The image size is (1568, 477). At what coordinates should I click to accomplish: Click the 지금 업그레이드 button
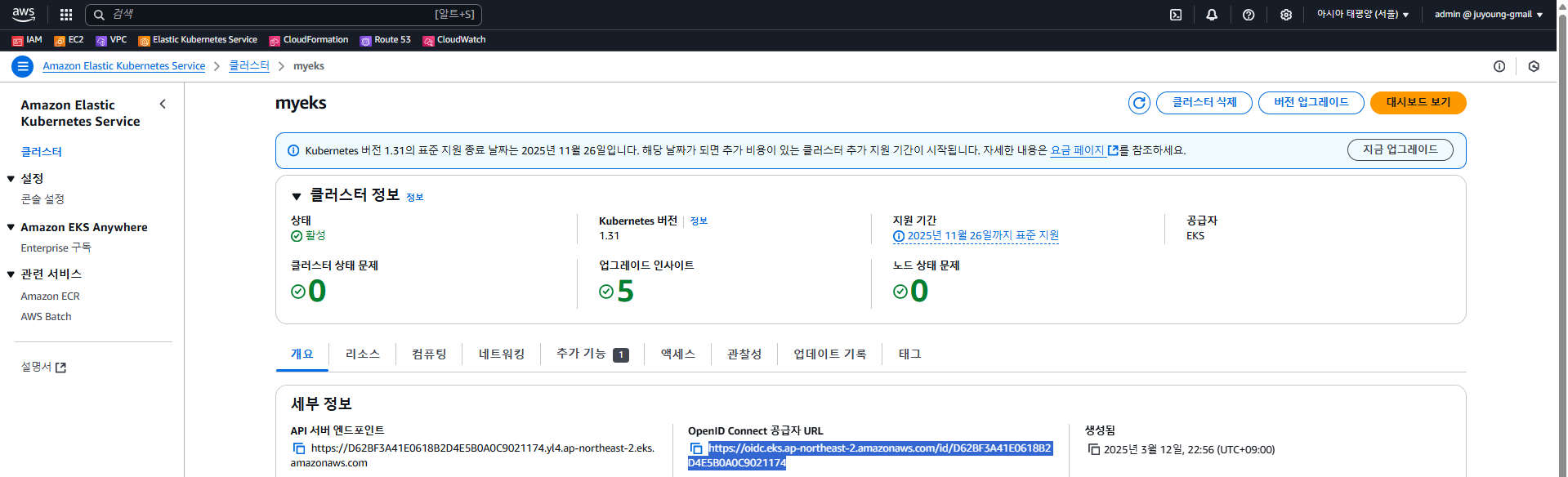click(x=1400, y=150)
